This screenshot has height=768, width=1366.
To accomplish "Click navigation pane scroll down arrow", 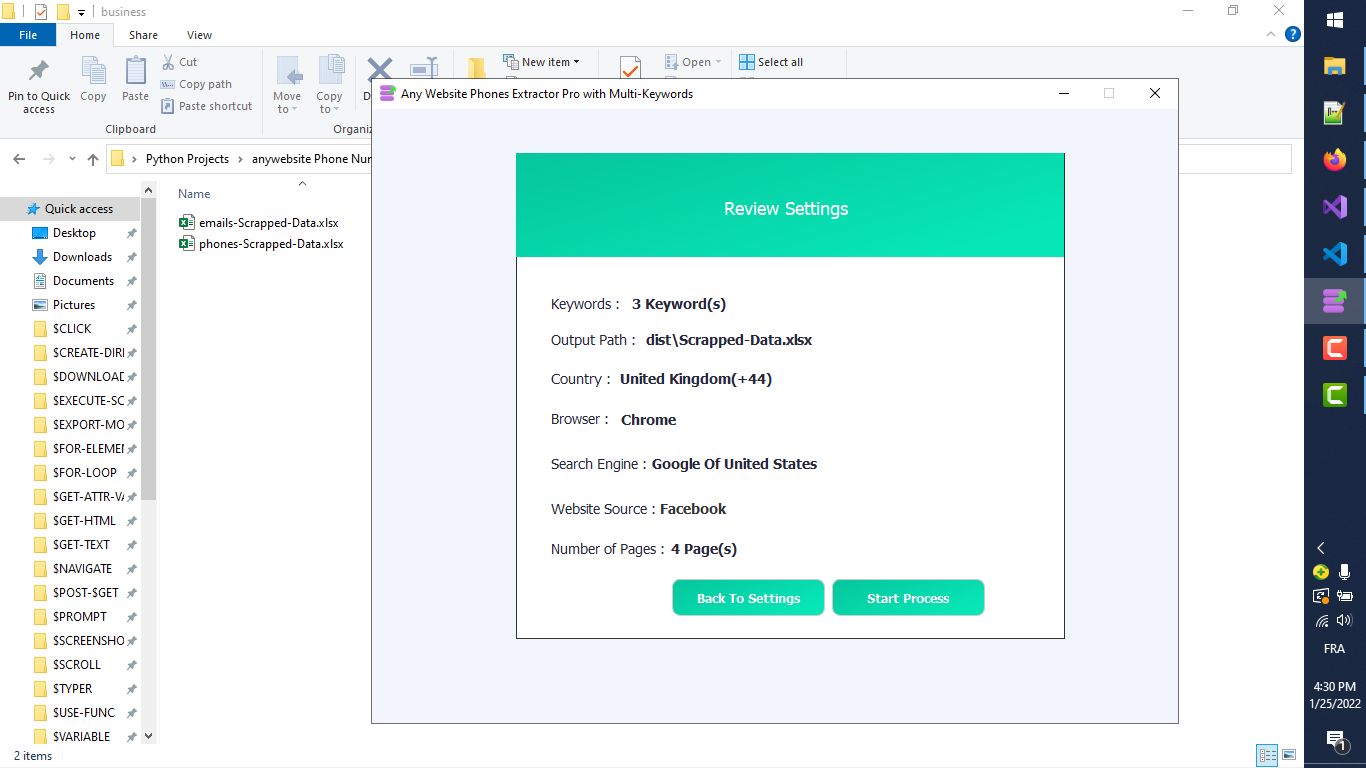I will click(149, 736).
